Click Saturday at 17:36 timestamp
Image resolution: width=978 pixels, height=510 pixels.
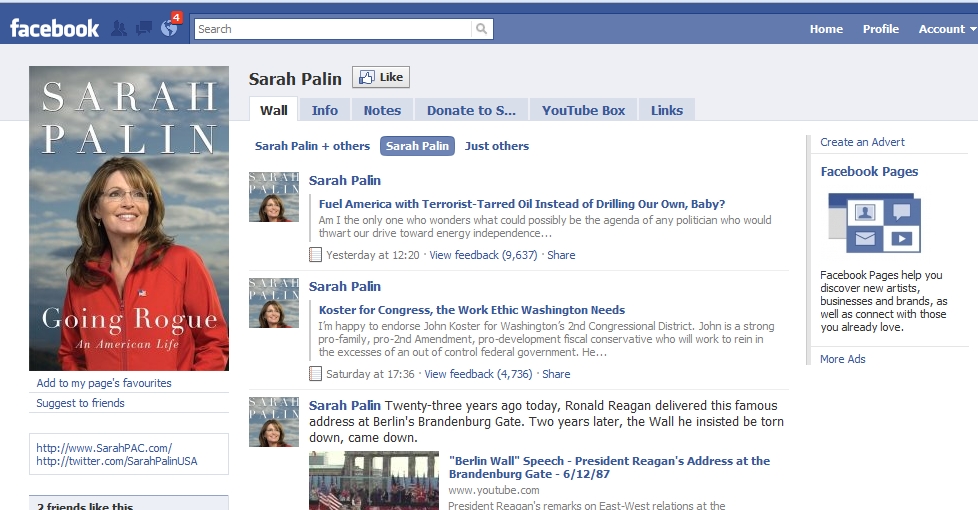370,374
